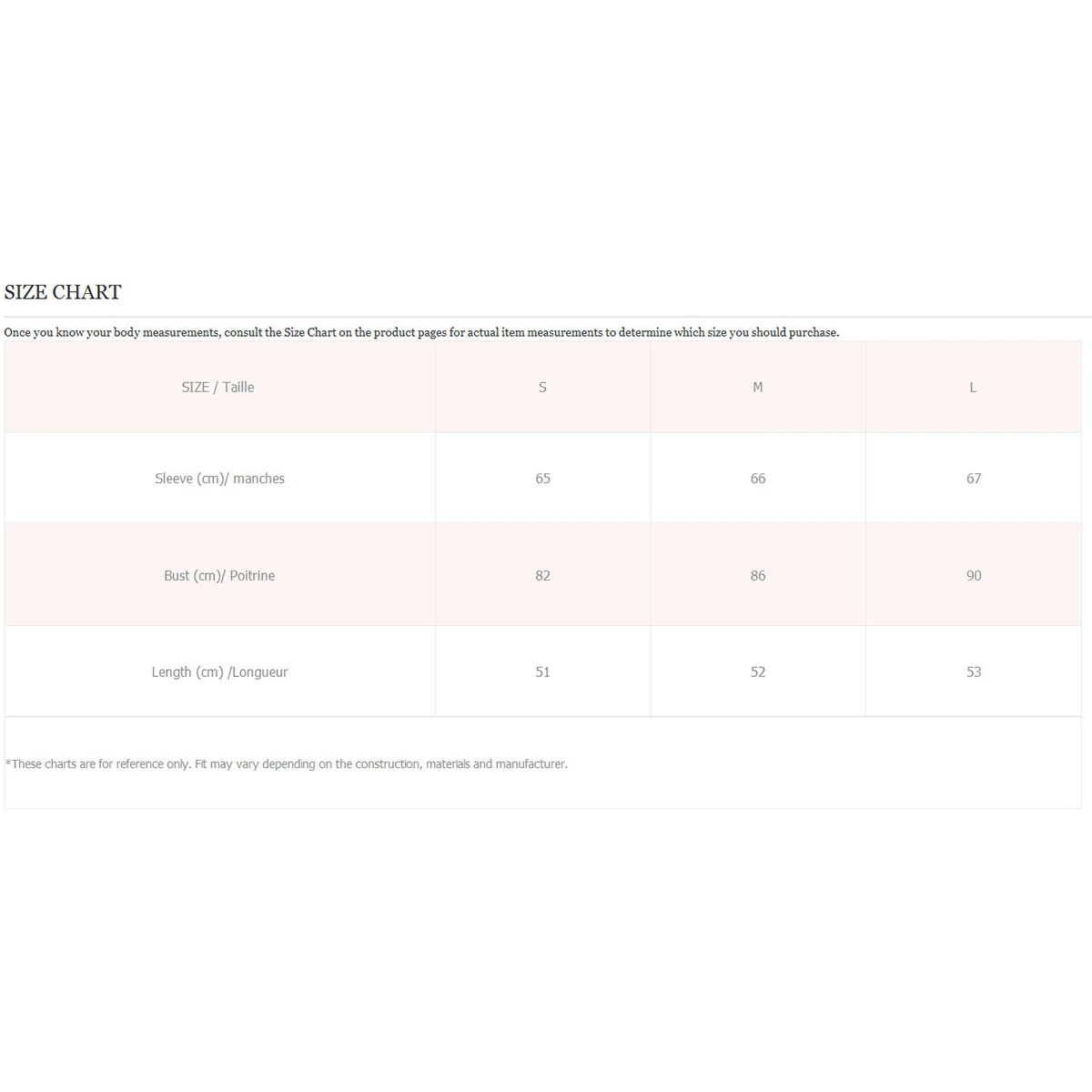
Task: Click the Sleeve (cm)/ manches row label
Action: click(219, 479)
